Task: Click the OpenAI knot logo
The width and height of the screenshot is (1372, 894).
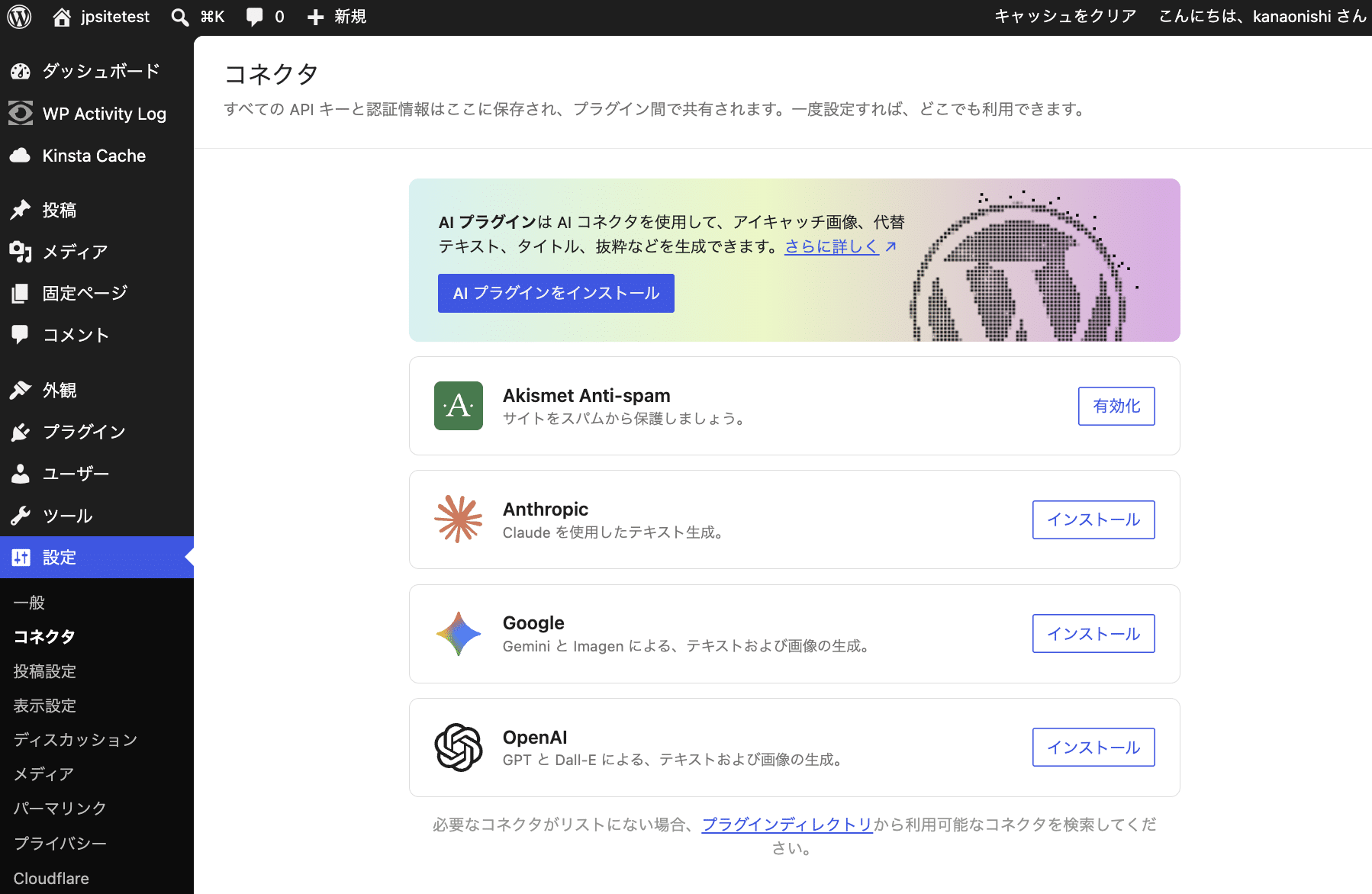Action: (459, 748)
